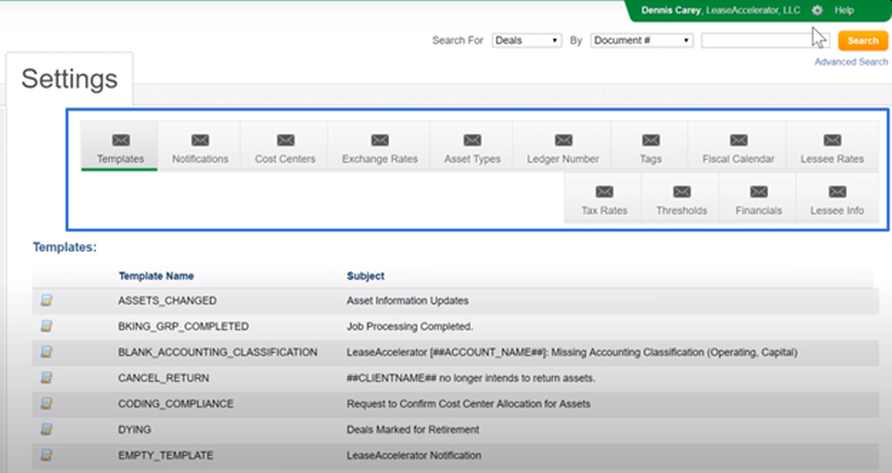Click edit icon for ASSETS_CHANGED template
This screenshot has width=892, height=473.
tap(47, 300)
